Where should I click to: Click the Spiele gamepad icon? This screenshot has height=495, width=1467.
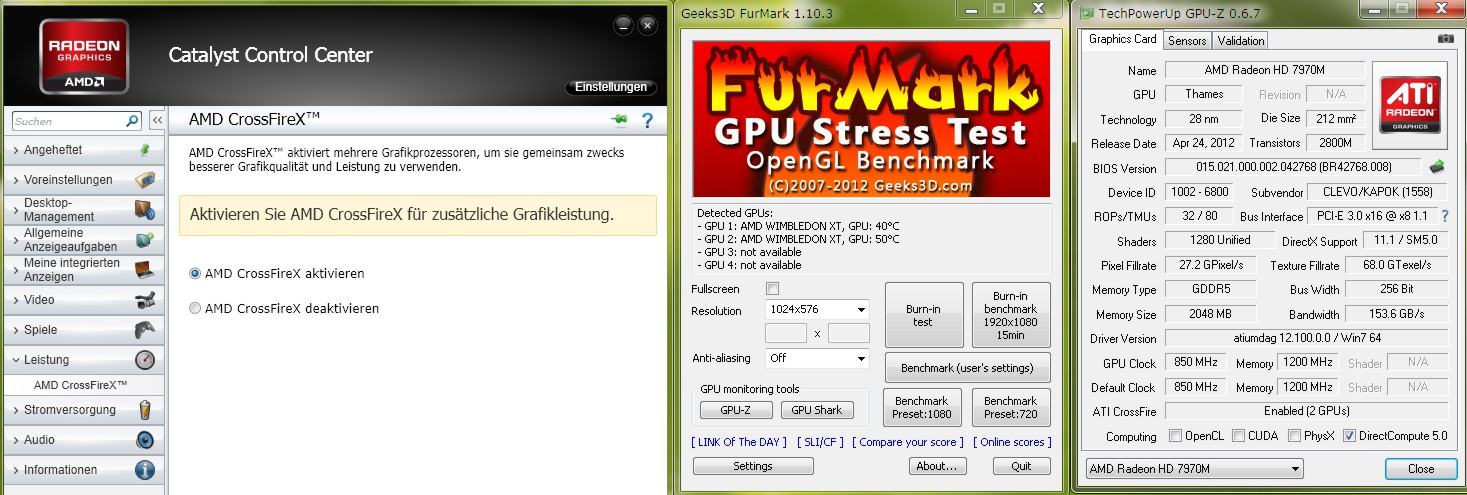145,330
